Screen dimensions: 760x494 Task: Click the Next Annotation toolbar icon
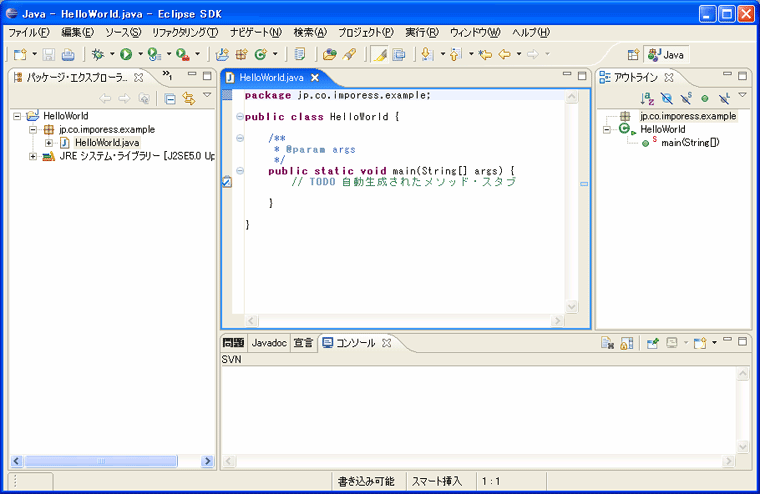click(x=427, y=54)
